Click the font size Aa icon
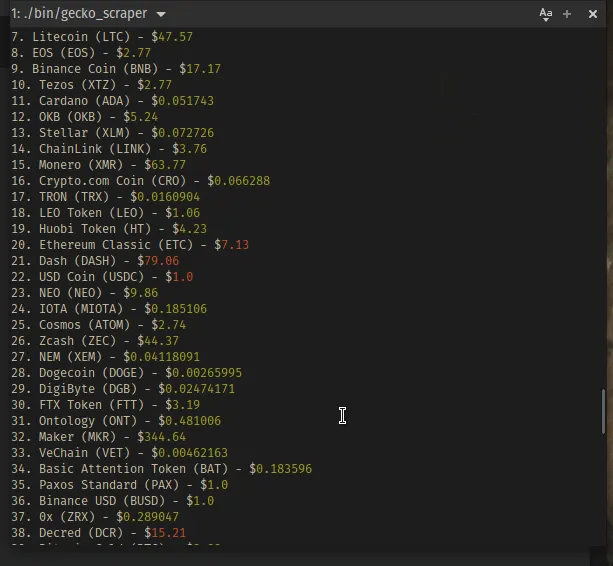This screenshot has width=613, height=566. [546, 14]
